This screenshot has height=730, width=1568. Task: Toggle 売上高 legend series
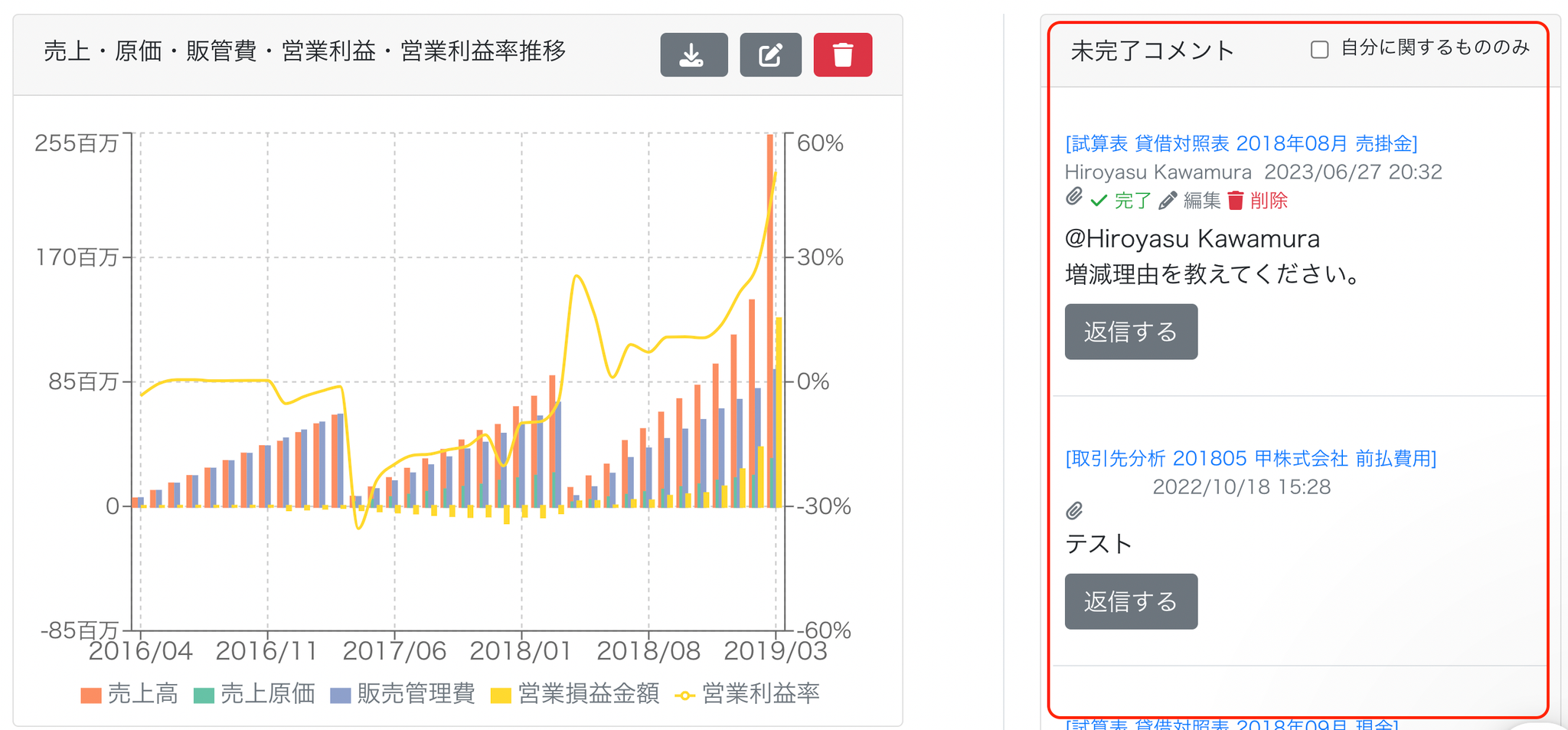click(129, 694)
